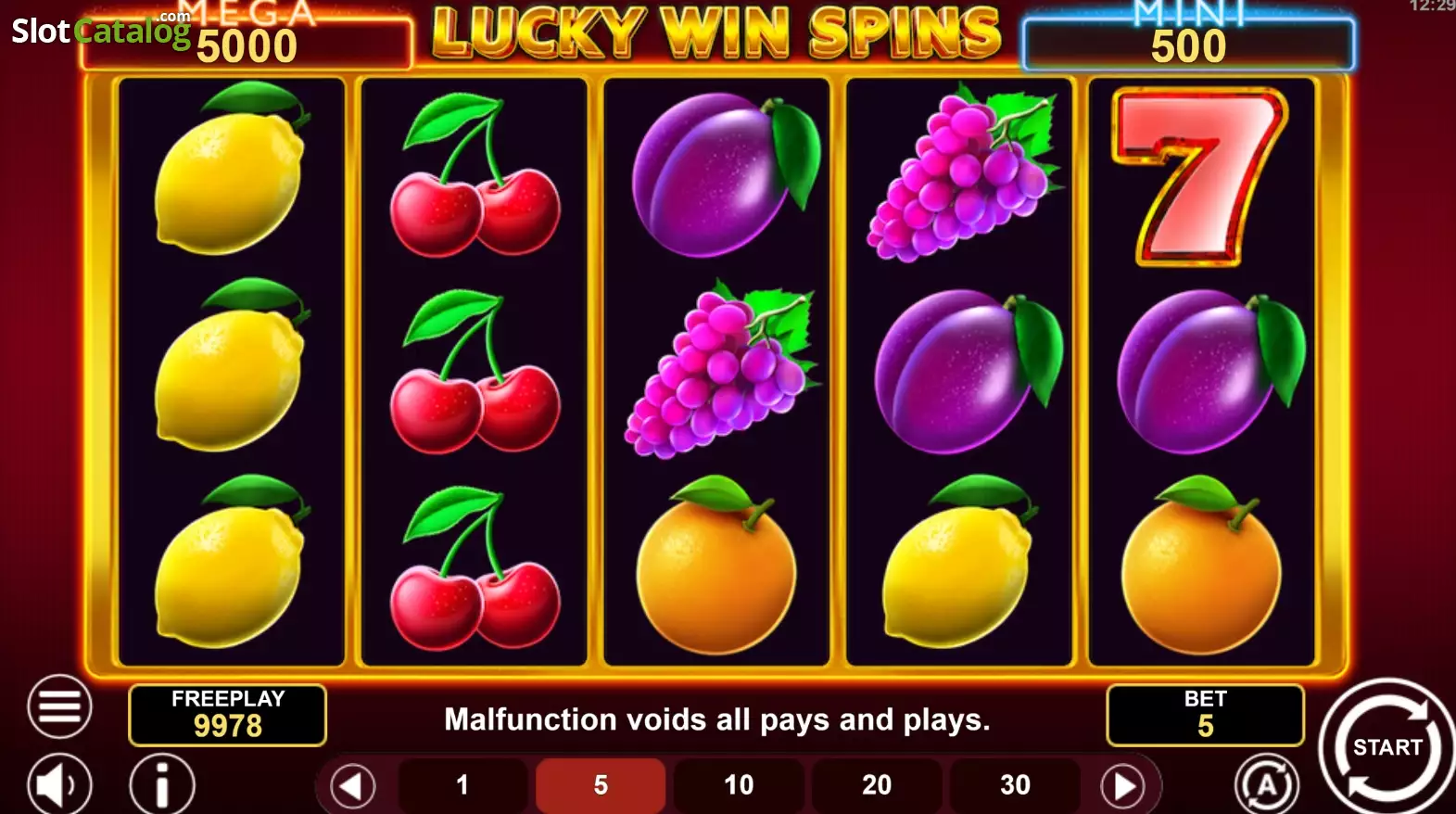Click the FREEPLAY balance display
Screen dimensions: 1456x814
(227, 715)
